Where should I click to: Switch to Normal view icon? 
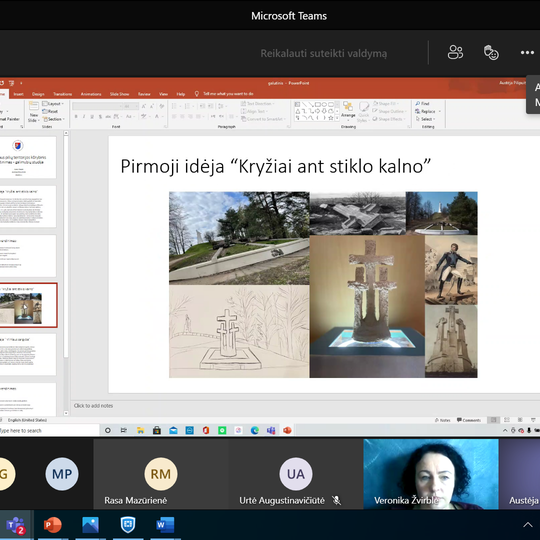(x=494, y=420)
